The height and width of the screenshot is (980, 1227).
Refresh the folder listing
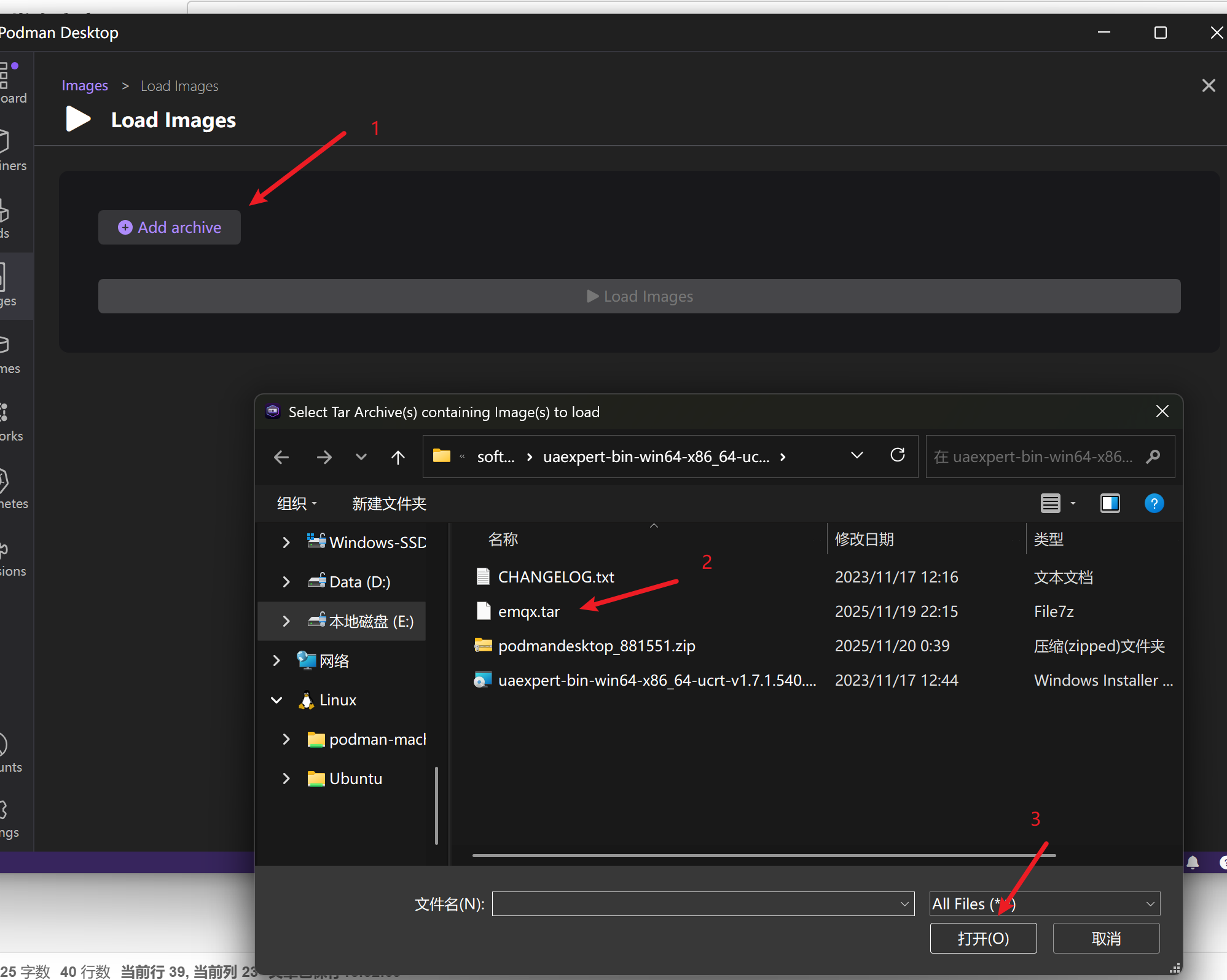click(897, 455)
